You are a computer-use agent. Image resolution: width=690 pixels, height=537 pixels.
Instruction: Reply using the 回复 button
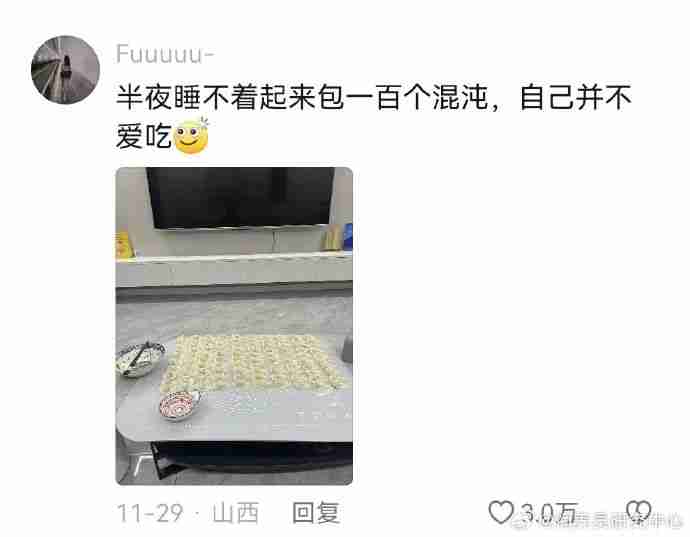[x=316, y=513]
